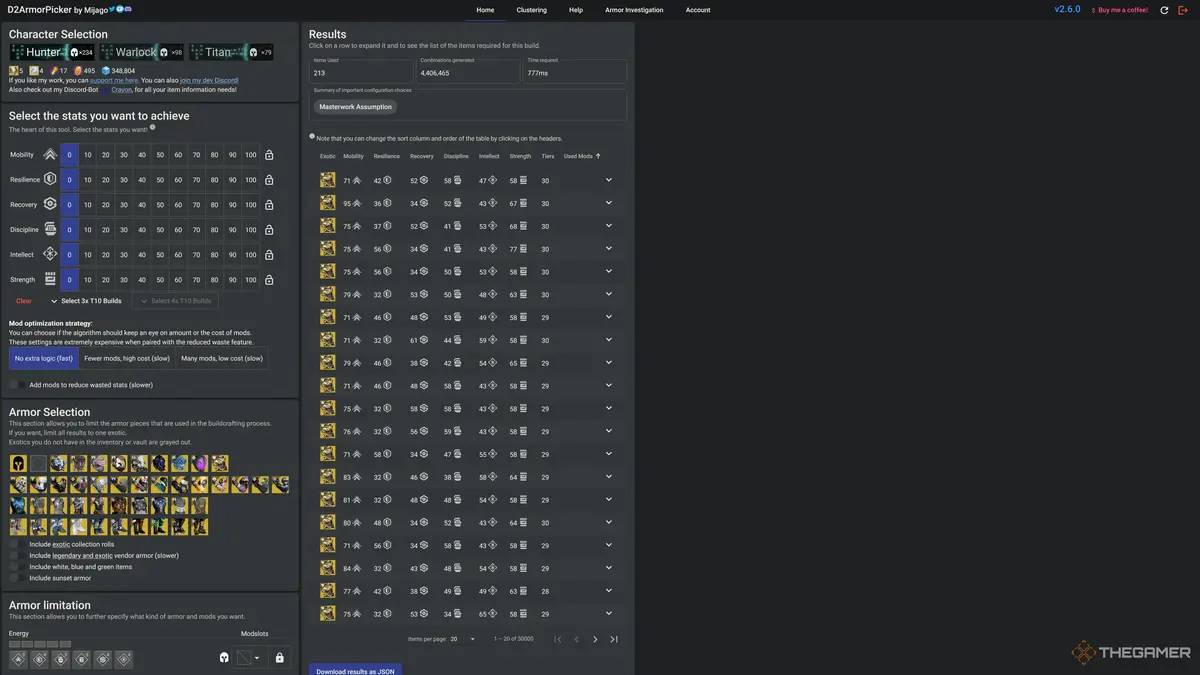Enable 'Add mods to reduce wasted stats'

18,384
